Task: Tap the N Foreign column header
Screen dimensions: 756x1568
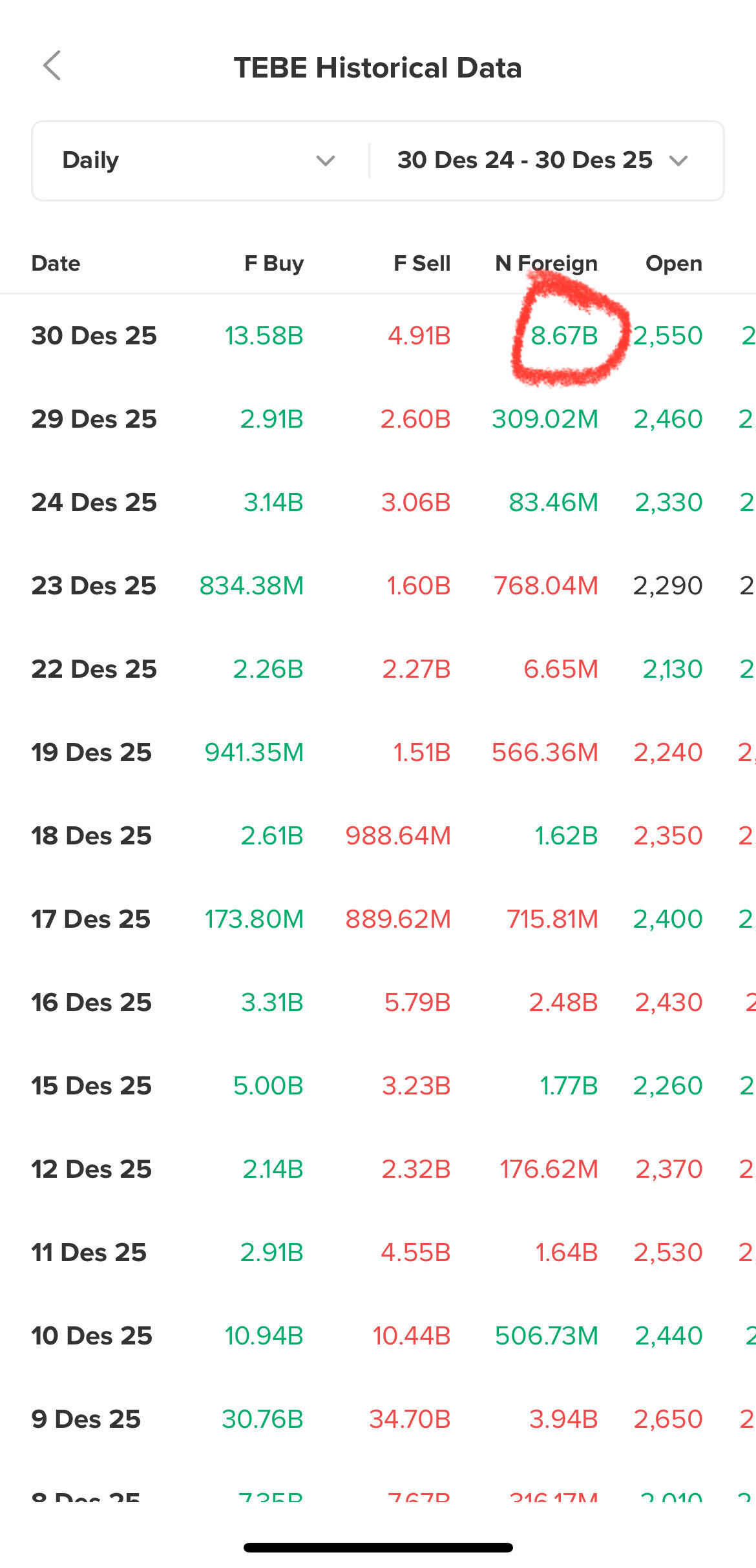Action: pos(546,264)
